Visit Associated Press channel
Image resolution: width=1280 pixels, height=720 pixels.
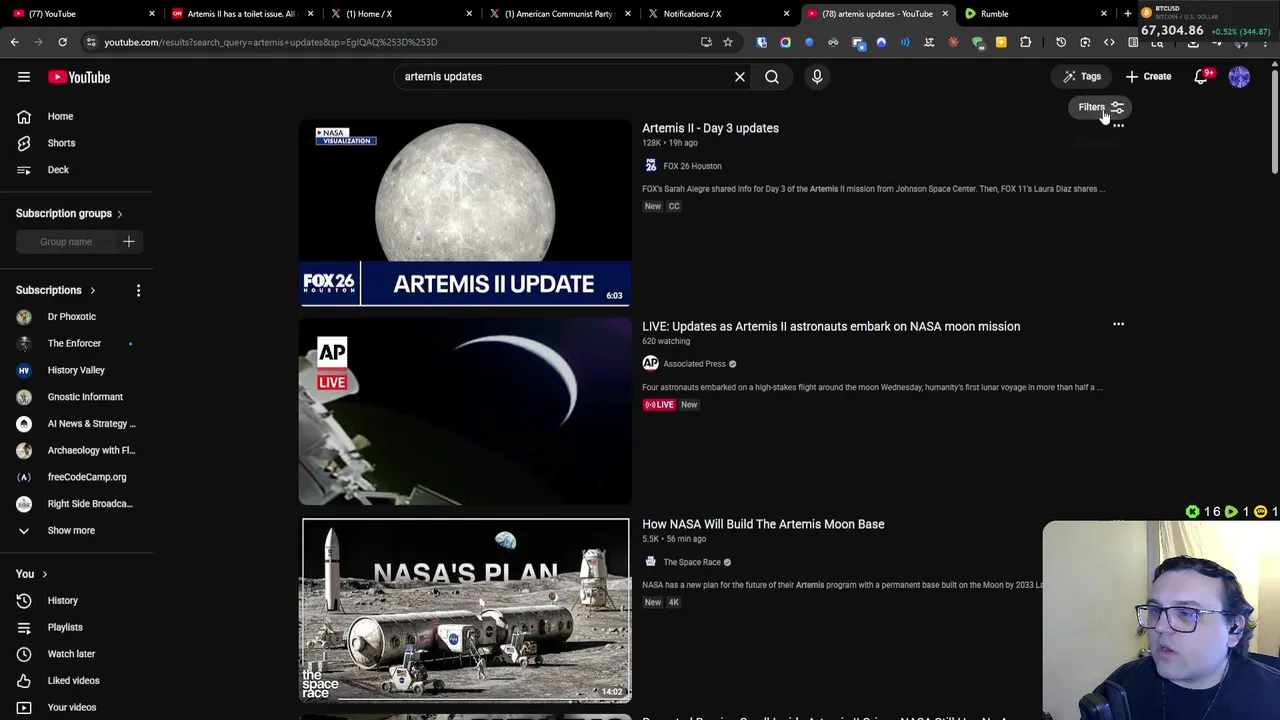click(x=694, y=364)
